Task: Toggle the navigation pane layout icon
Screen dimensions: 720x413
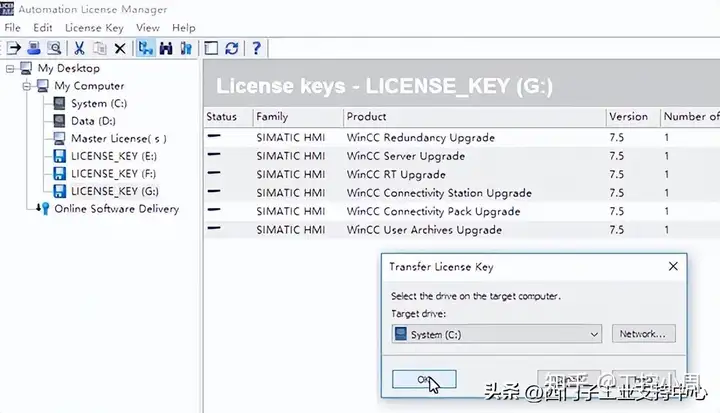Action: pos(211,48)
